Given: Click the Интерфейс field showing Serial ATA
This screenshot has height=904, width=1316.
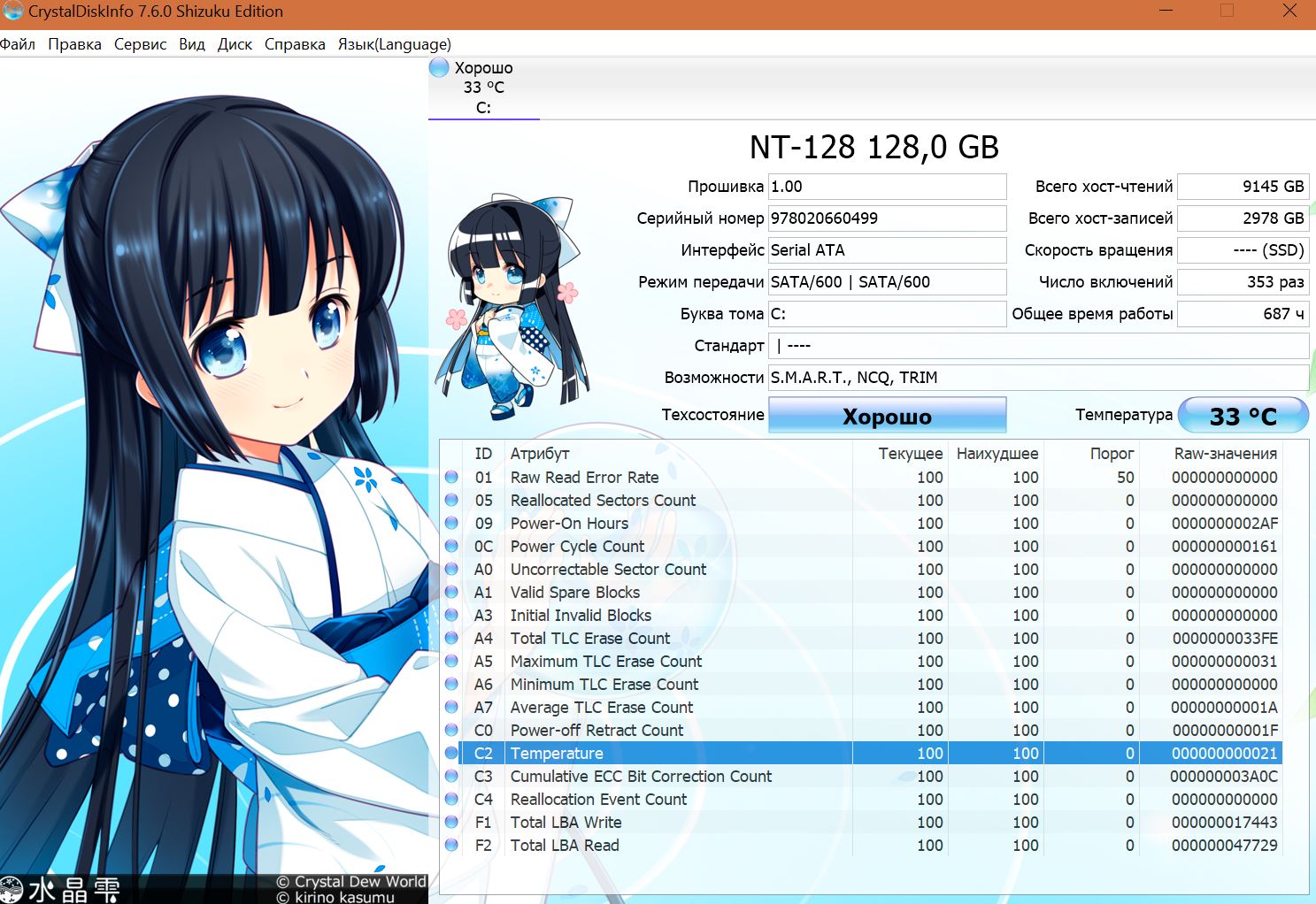Looking at the screenshot, I should point(887,250).
